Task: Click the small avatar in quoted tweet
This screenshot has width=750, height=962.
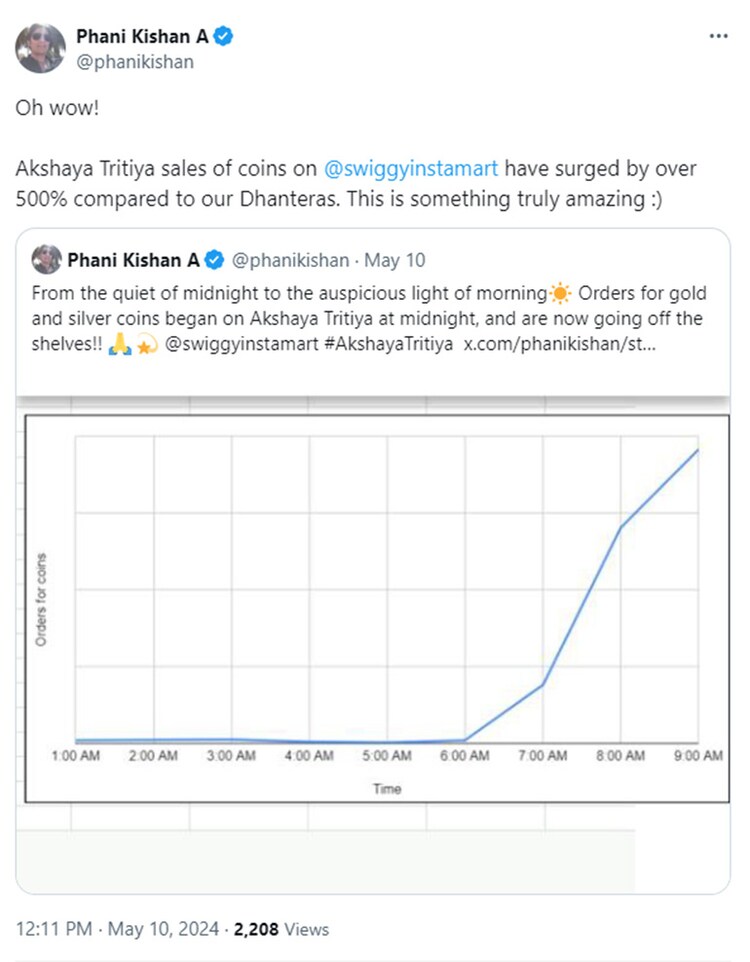Action: [x=46, y=260]
